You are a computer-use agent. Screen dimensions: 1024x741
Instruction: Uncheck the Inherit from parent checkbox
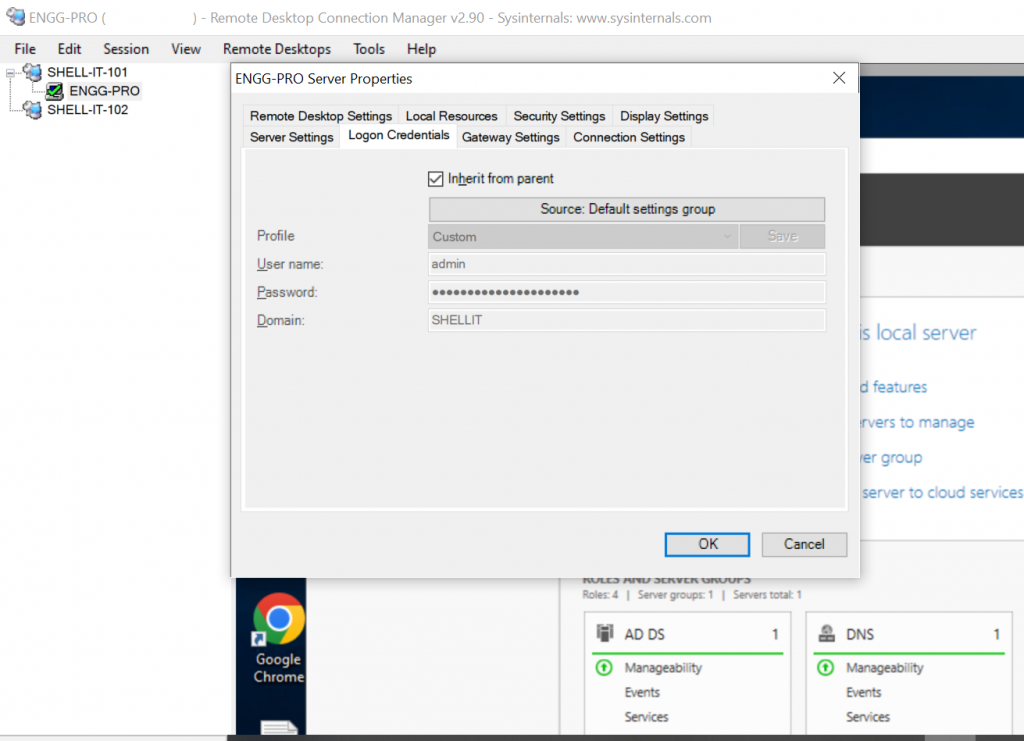(436, 179)
